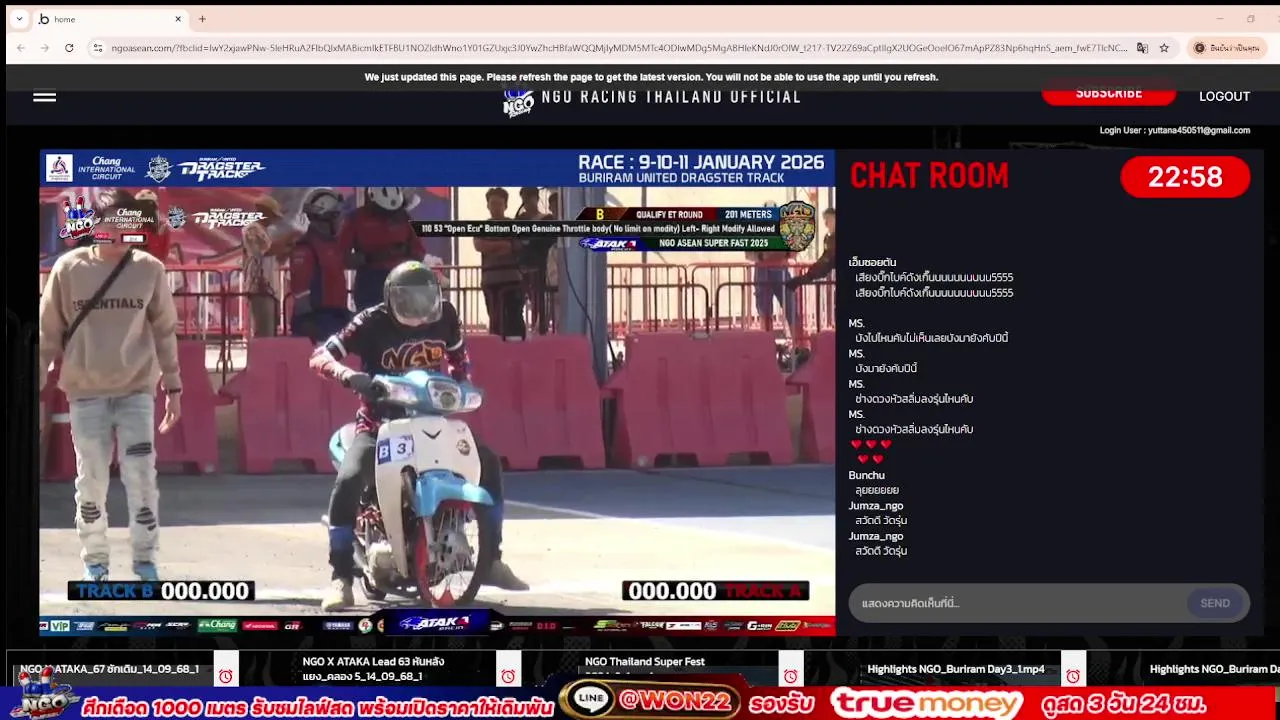Close the 'home' browser tab
Screen dimensions: 1280x720
[x=178, y=19]
